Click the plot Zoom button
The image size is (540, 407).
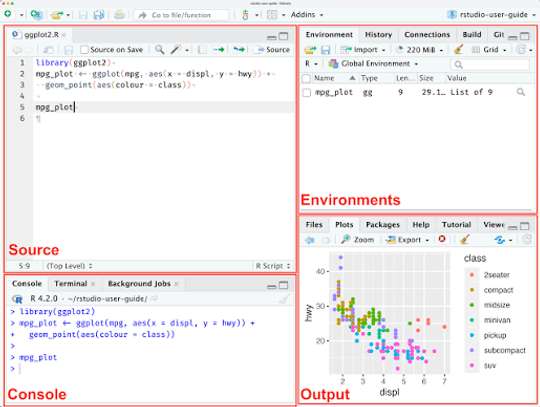(x=357, y=240)
